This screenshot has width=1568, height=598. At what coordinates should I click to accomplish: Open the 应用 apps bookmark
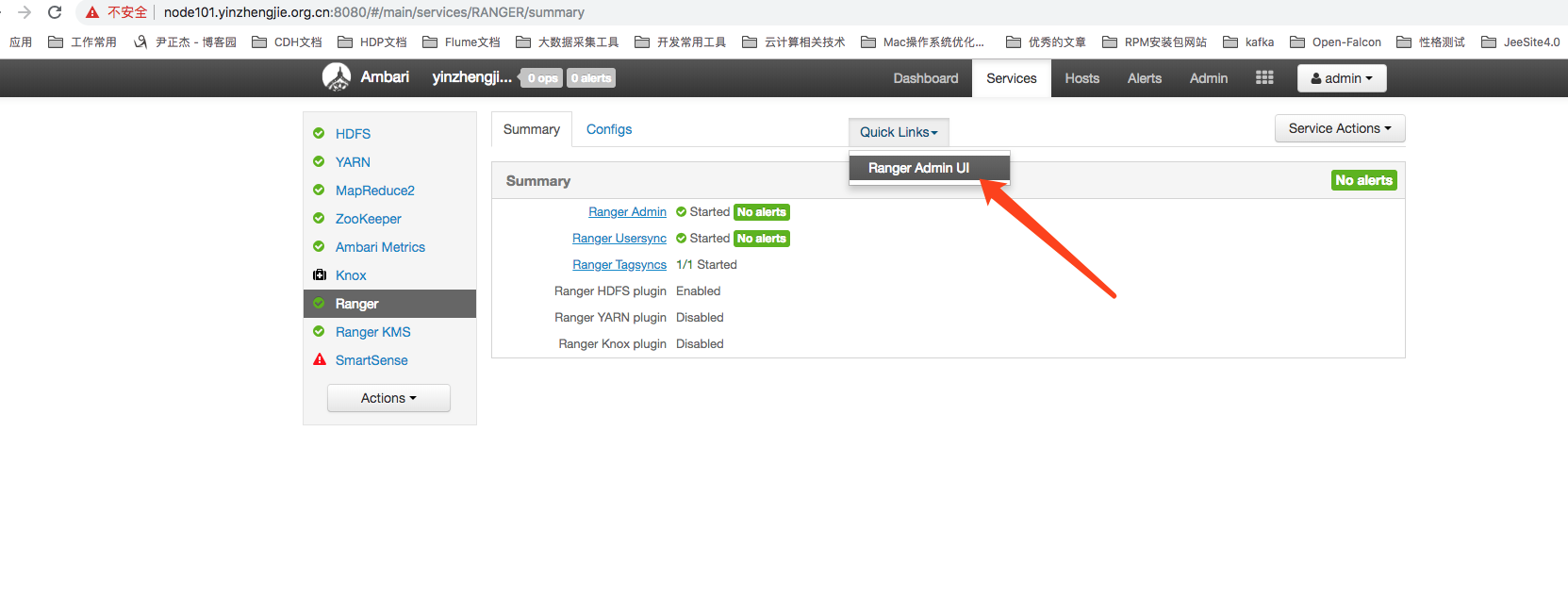click(21, 42)
